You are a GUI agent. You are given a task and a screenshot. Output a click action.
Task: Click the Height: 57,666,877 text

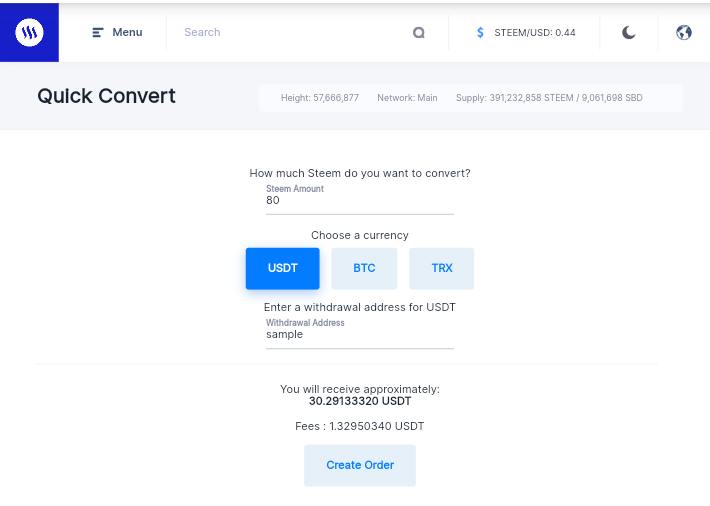click(x=320, y=98)
